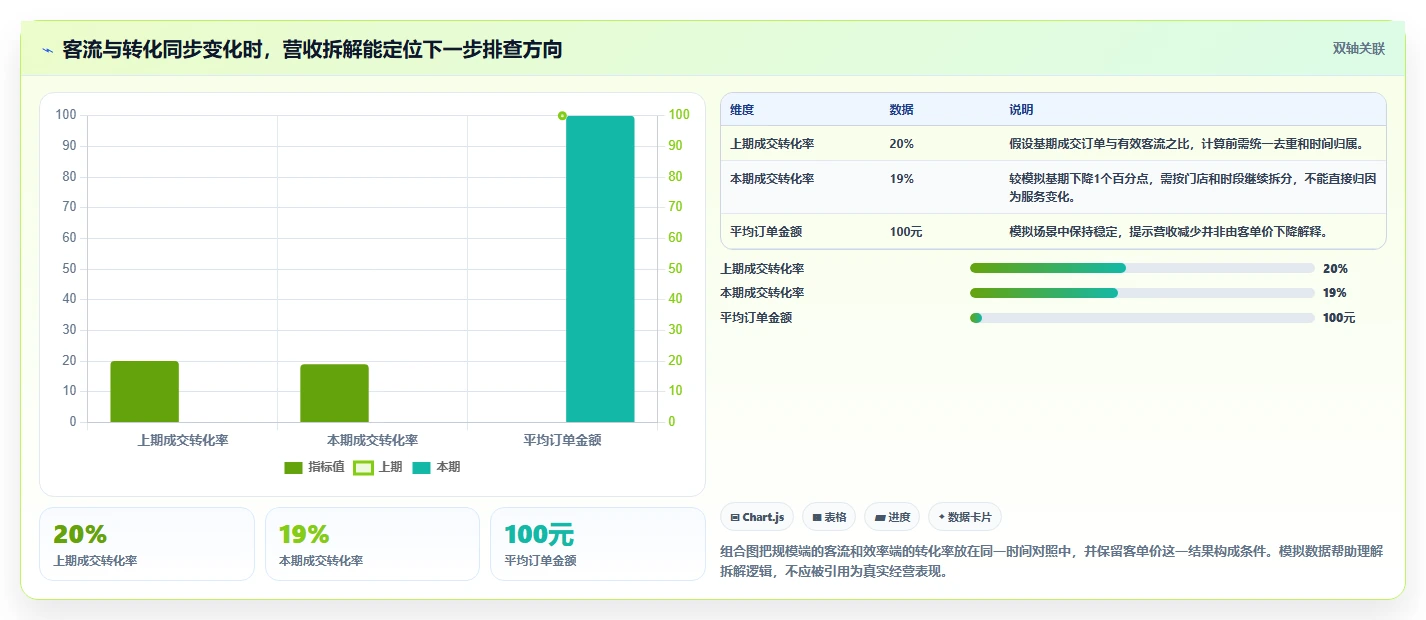Click the line point marker atop teal bar
1426x620 pixels.
[562, 116]
